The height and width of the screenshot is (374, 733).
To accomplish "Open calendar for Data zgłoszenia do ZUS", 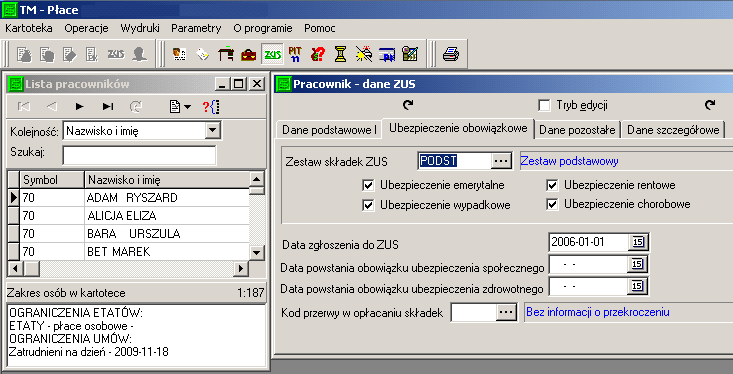I will coord(638,242).
